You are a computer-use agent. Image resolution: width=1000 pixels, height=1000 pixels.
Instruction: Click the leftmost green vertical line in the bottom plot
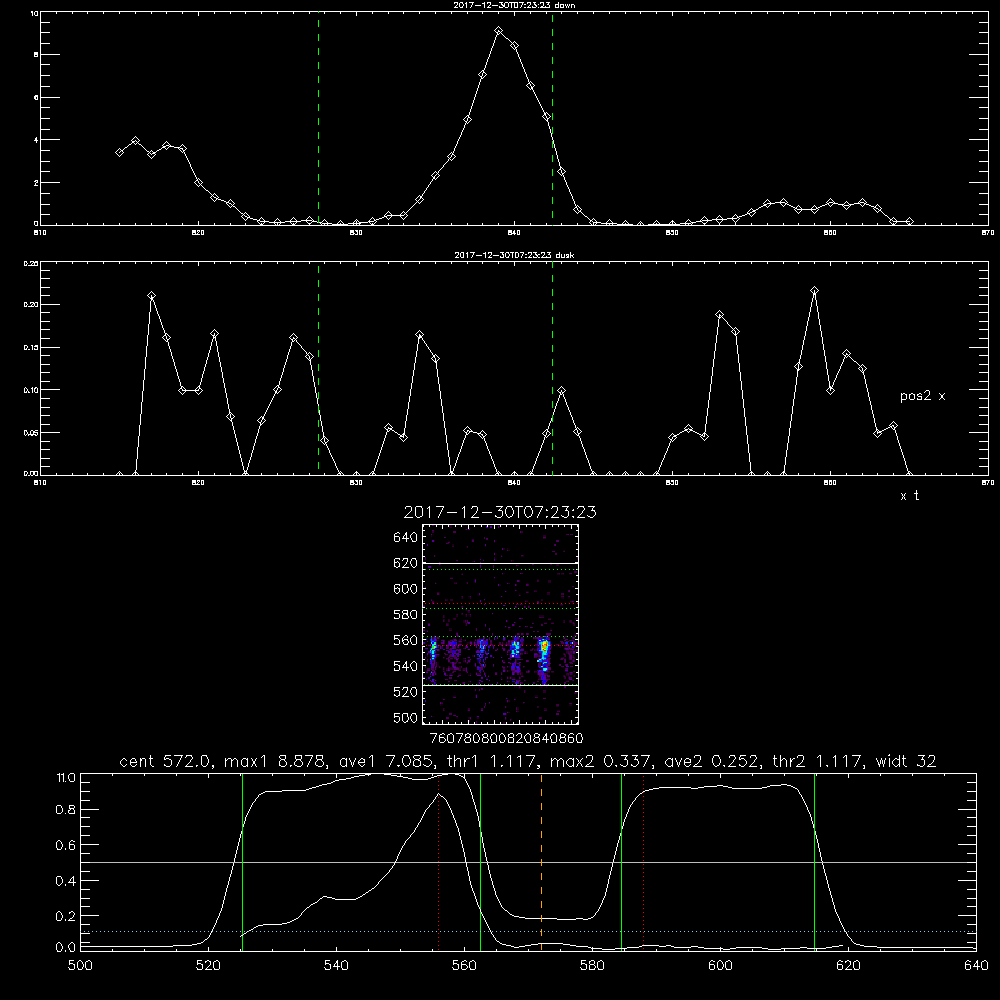click(x=242, y=860)
